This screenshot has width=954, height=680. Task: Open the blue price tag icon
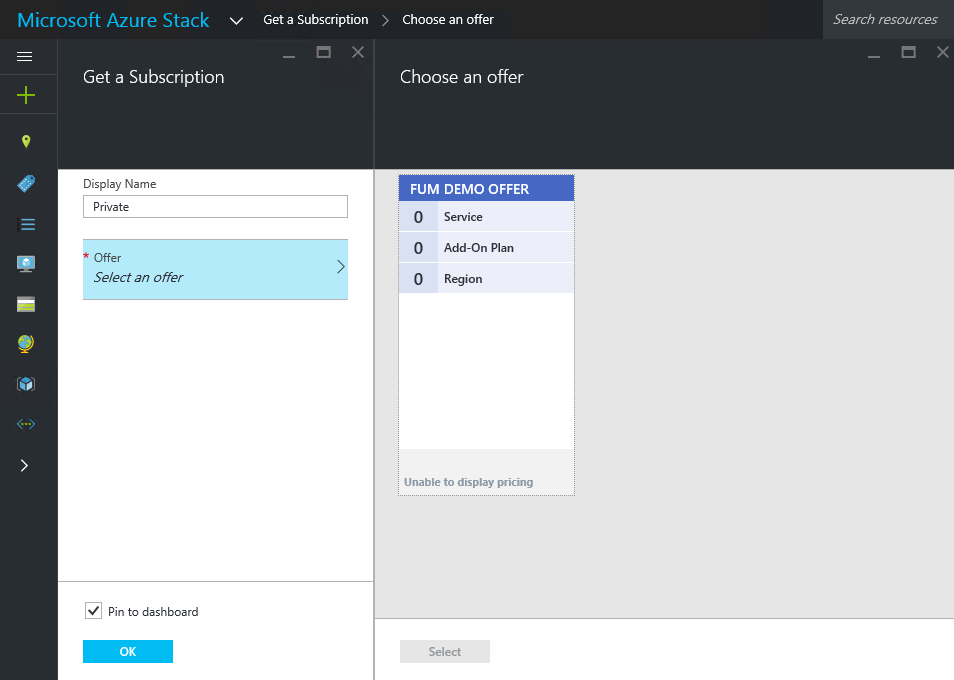coord(26,183)
